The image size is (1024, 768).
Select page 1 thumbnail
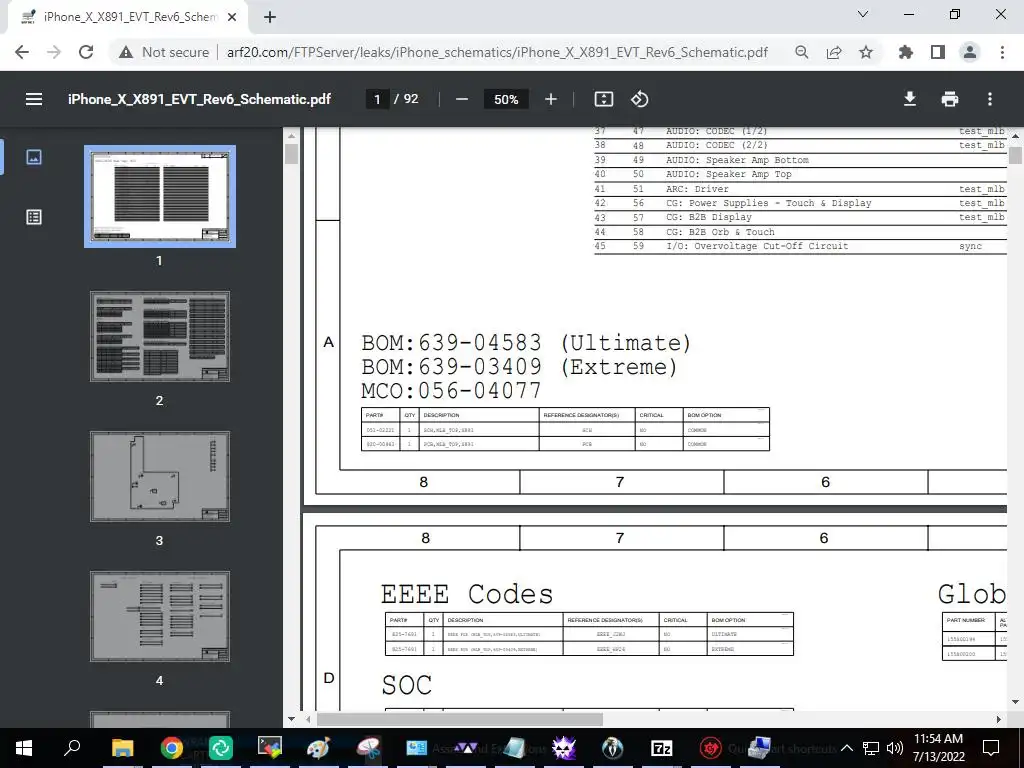(x=160, y=196)
